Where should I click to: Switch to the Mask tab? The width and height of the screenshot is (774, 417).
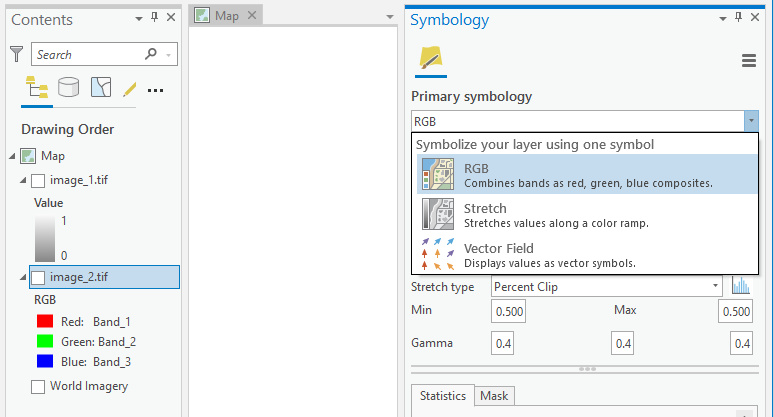pos(494,396)
